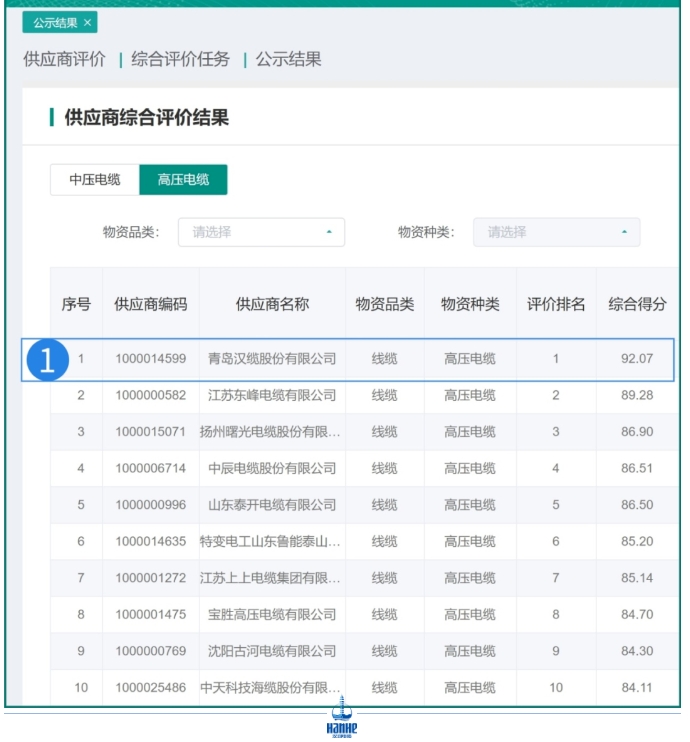Open the 物资品类 dropdown
Screen dimensions: 690x742
coord(261,232)
